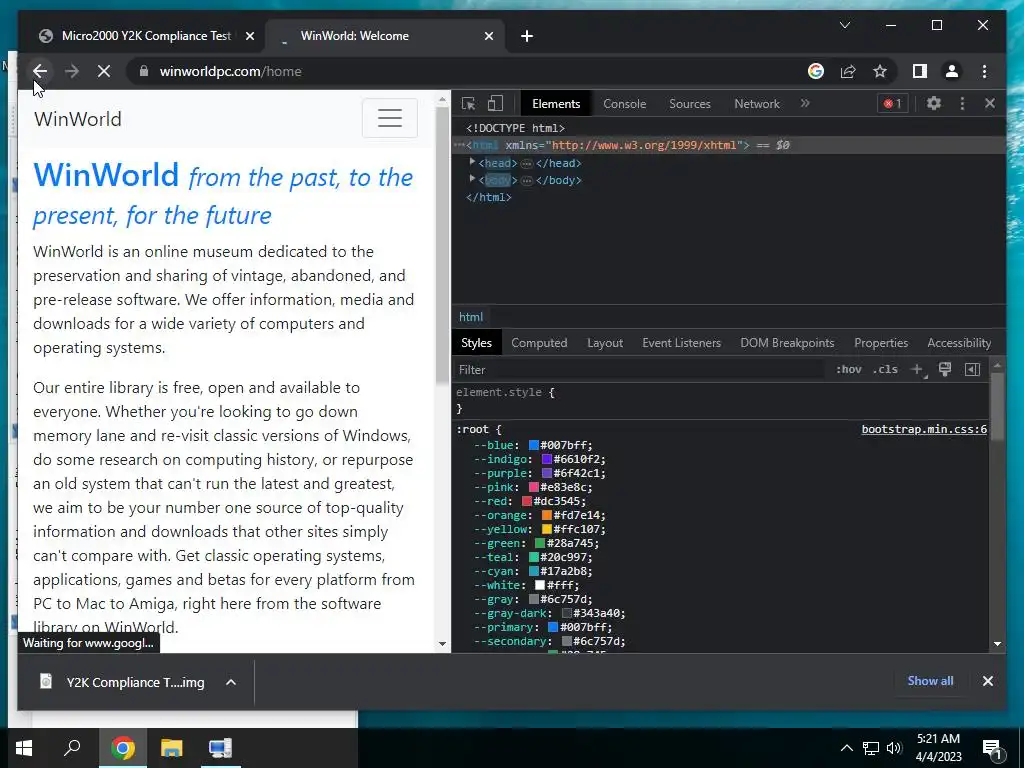Open the Google account icon in address bar
This screenshot has width=1024, height=768.
(816, 71)
